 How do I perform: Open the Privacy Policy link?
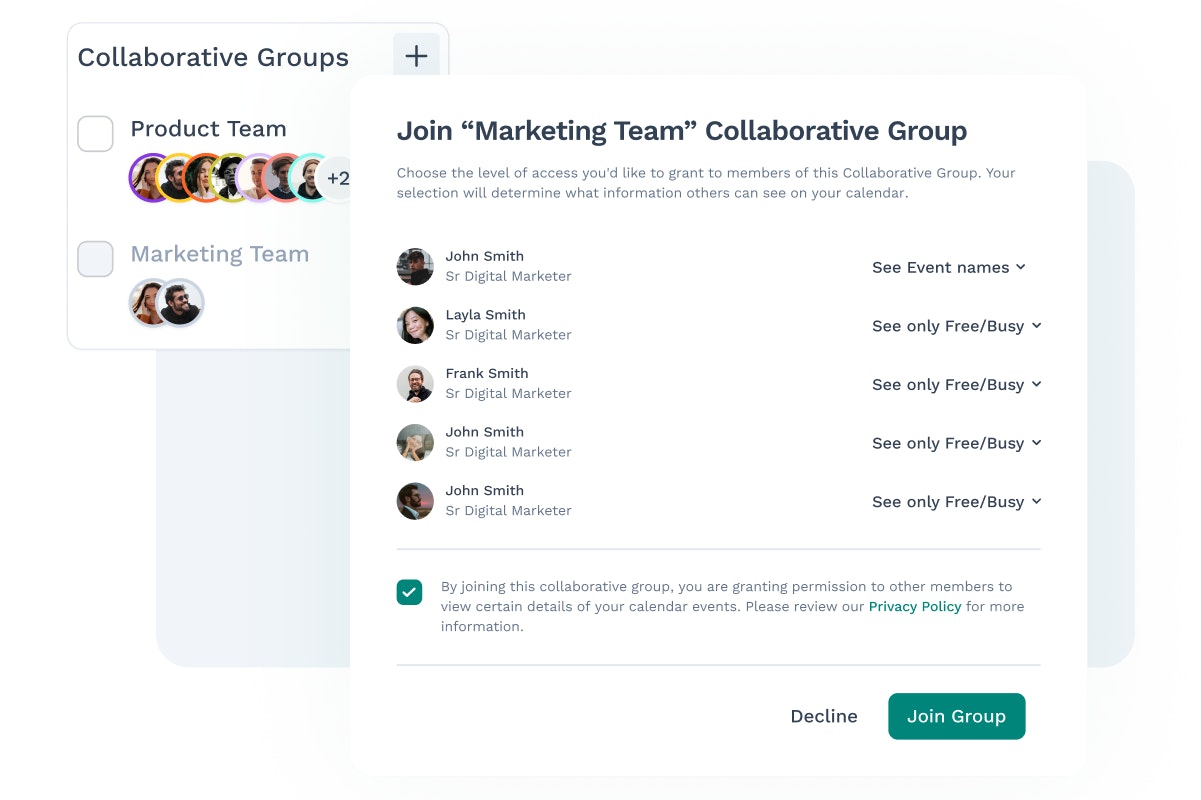coord(915,607)
